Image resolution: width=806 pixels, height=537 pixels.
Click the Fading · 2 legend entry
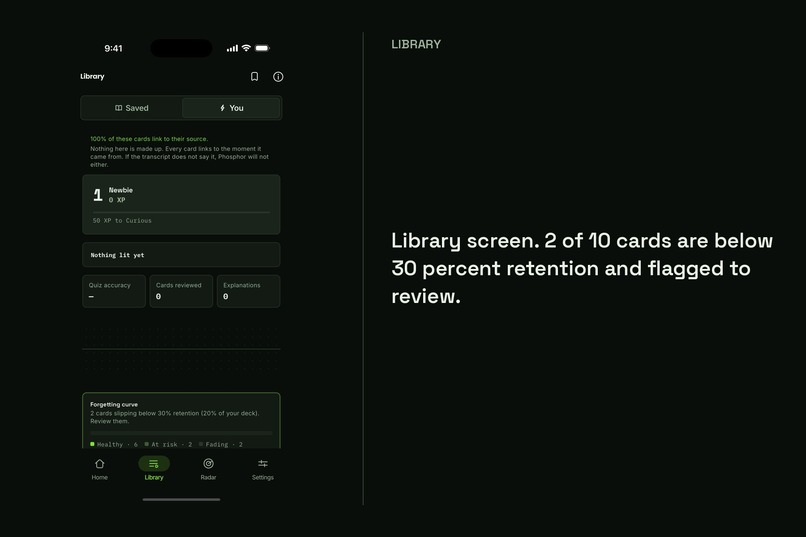[221, 445]
